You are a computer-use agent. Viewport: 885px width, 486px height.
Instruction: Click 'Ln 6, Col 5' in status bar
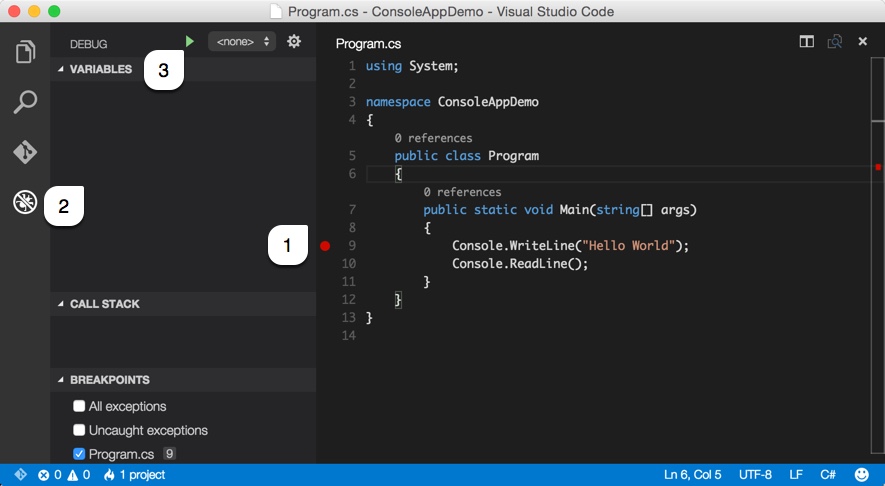[x=693, y=475]
